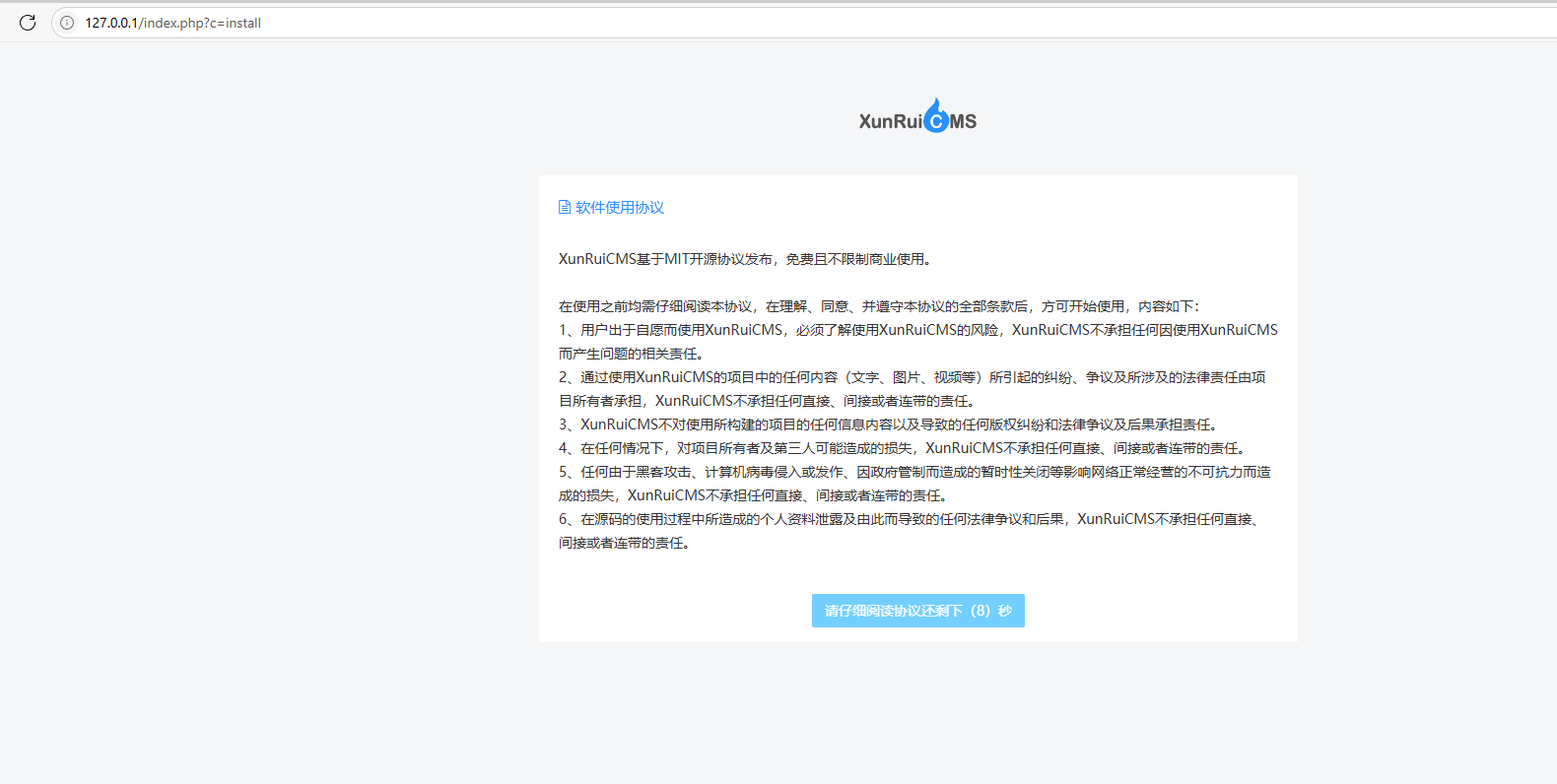
Task: Click the 软件使用协议 heading text
Action: (x=620, y=207)
